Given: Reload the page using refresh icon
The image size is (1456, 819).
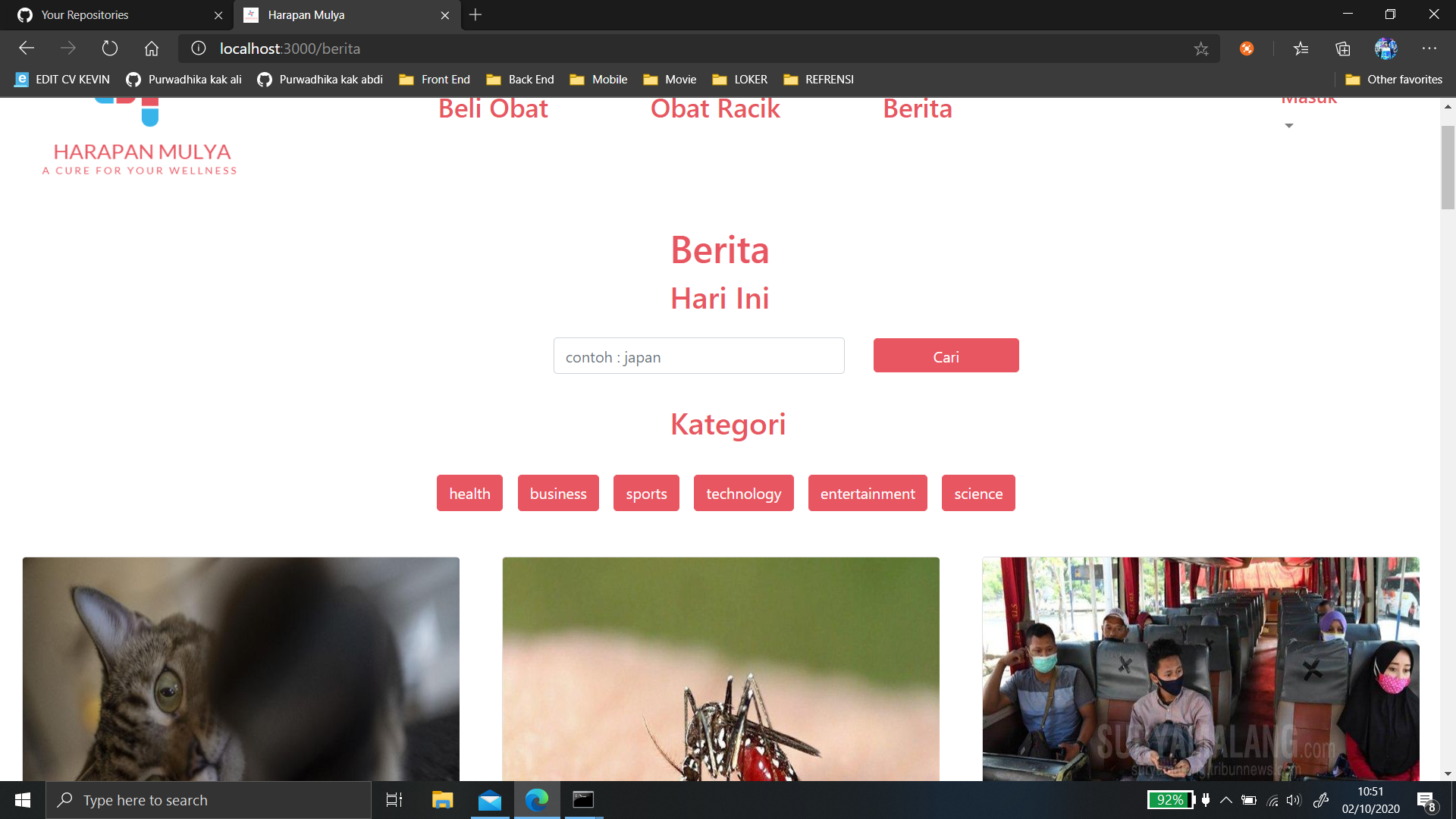Looking at the screenshot, I should 109,48.
